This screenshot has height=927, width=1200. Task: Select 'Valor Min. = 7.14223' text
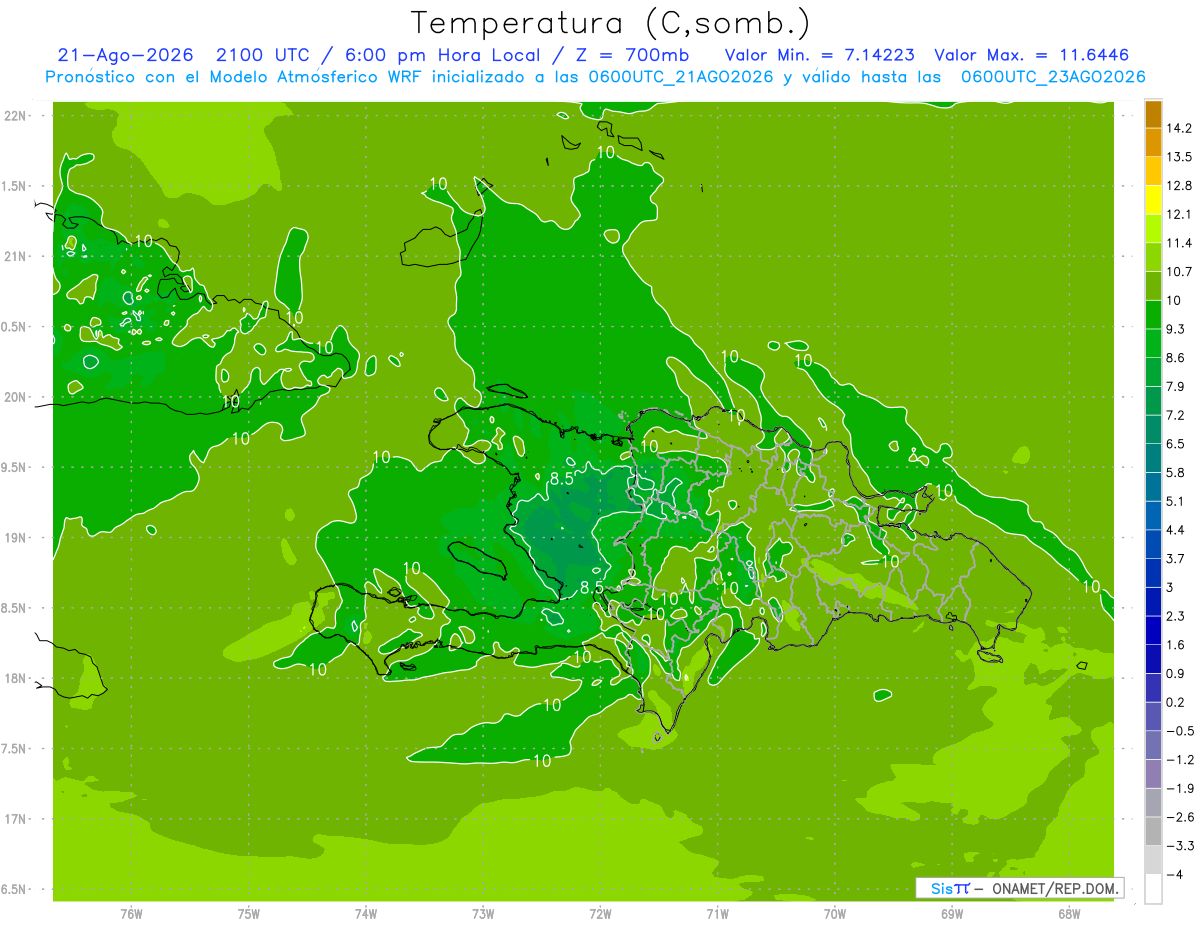(x=819, y=55)
